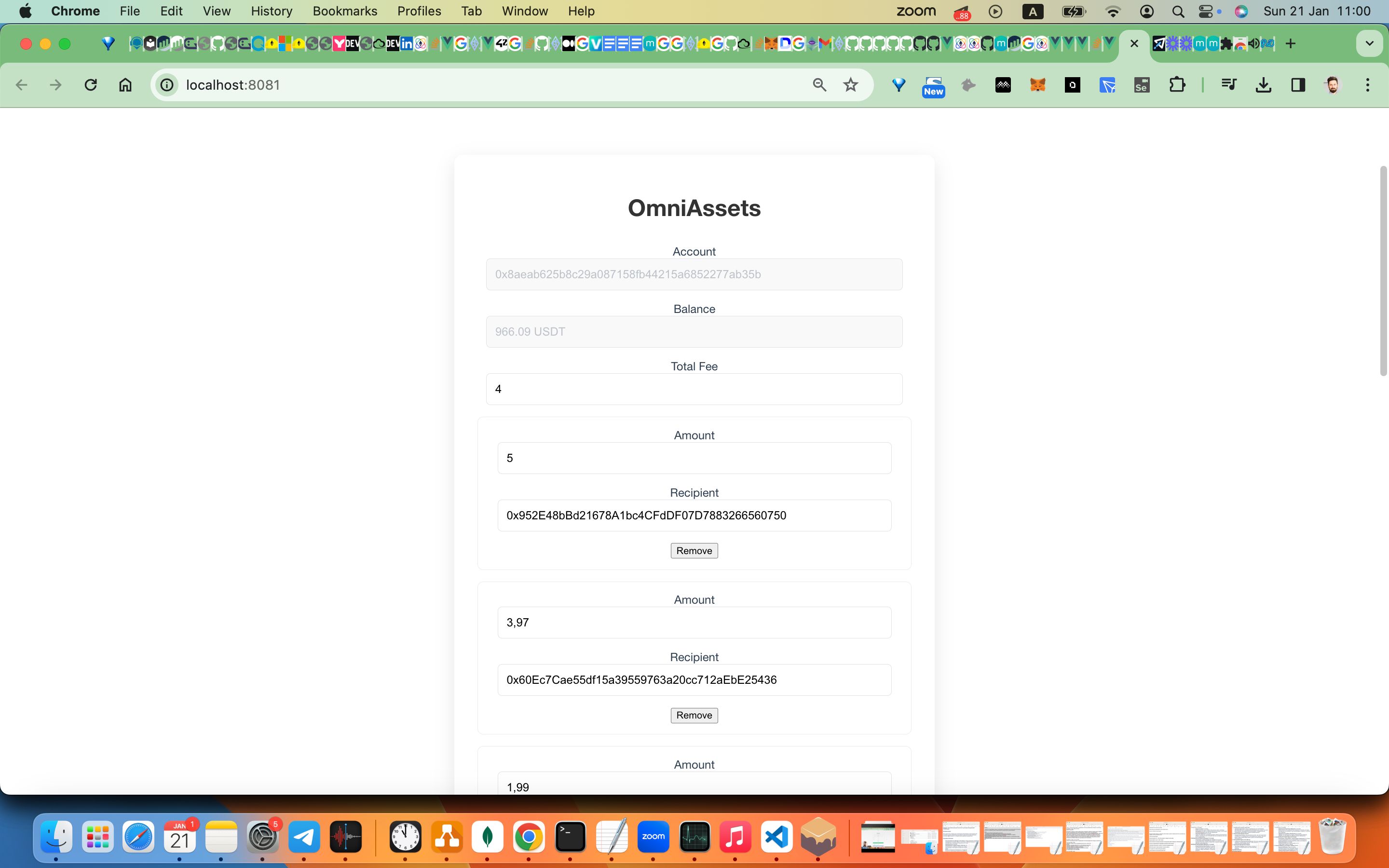Image resolution: width=1389 pixels, height=868 pixels.
Task: Open Music app from the Dock
Action: click(x=735, y=837)
